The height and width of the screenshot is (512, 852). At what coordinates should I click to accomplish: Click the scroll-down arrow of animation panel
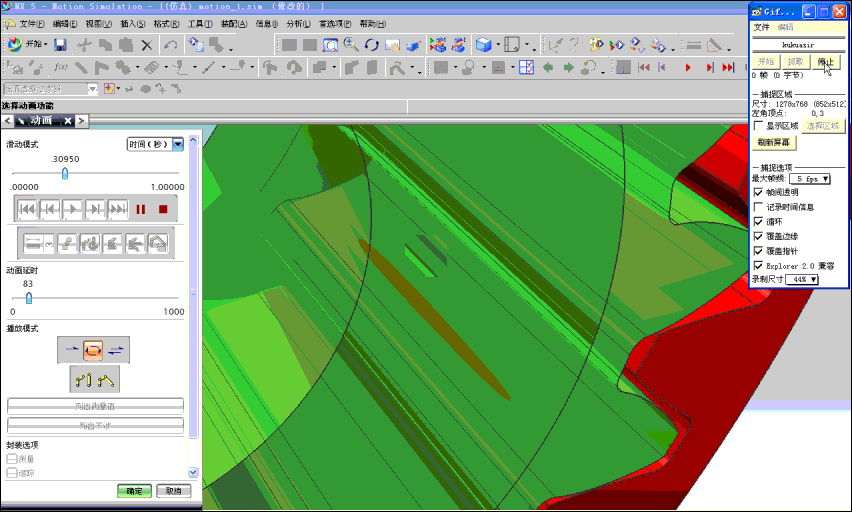(x=193, y=472)
